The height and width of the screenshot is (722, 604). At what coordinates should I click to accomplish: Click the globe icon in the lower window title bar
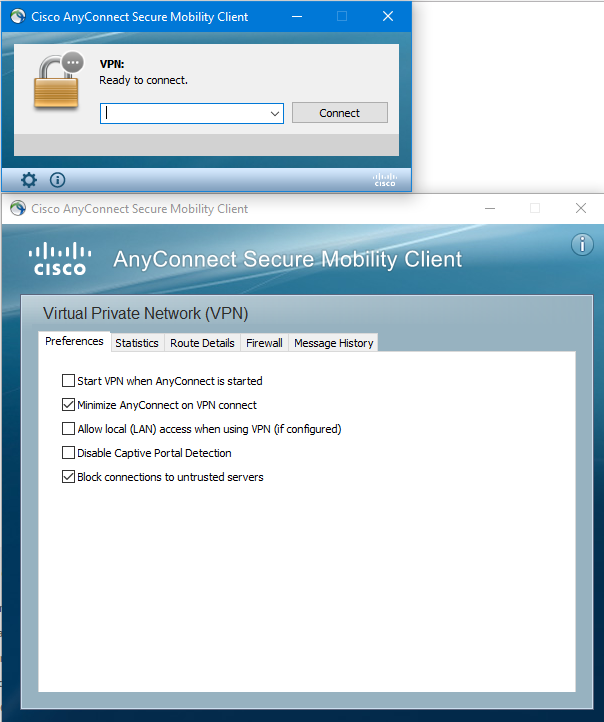(x=18, y=209)
